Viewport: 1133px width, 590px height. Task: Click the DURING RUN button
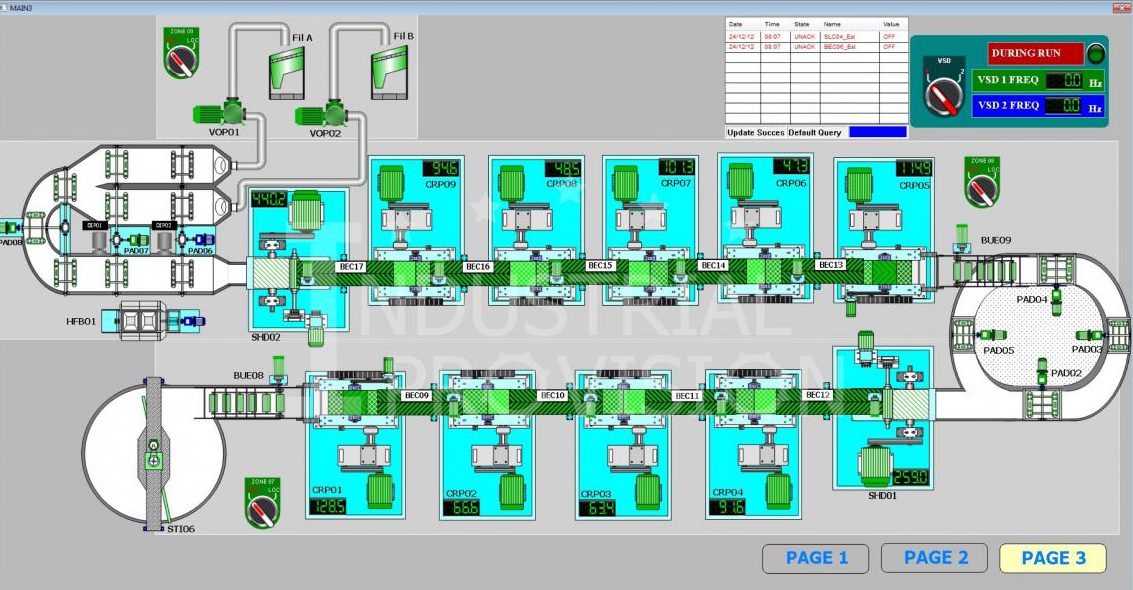pos(1035,53)
